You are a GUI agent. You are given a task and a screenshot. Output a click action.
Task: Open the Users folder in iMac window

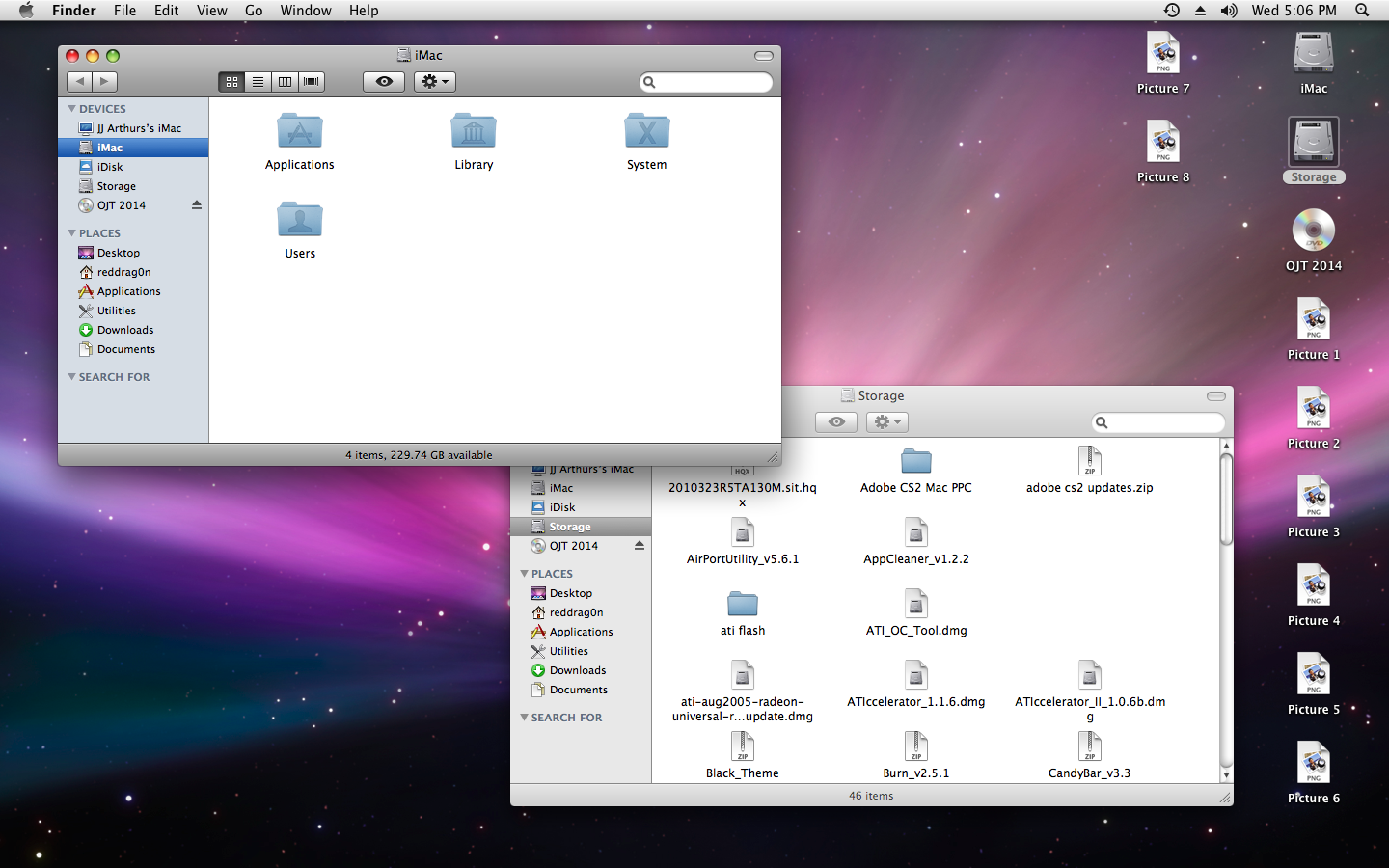pyautogui.click(x=299, y=220)
